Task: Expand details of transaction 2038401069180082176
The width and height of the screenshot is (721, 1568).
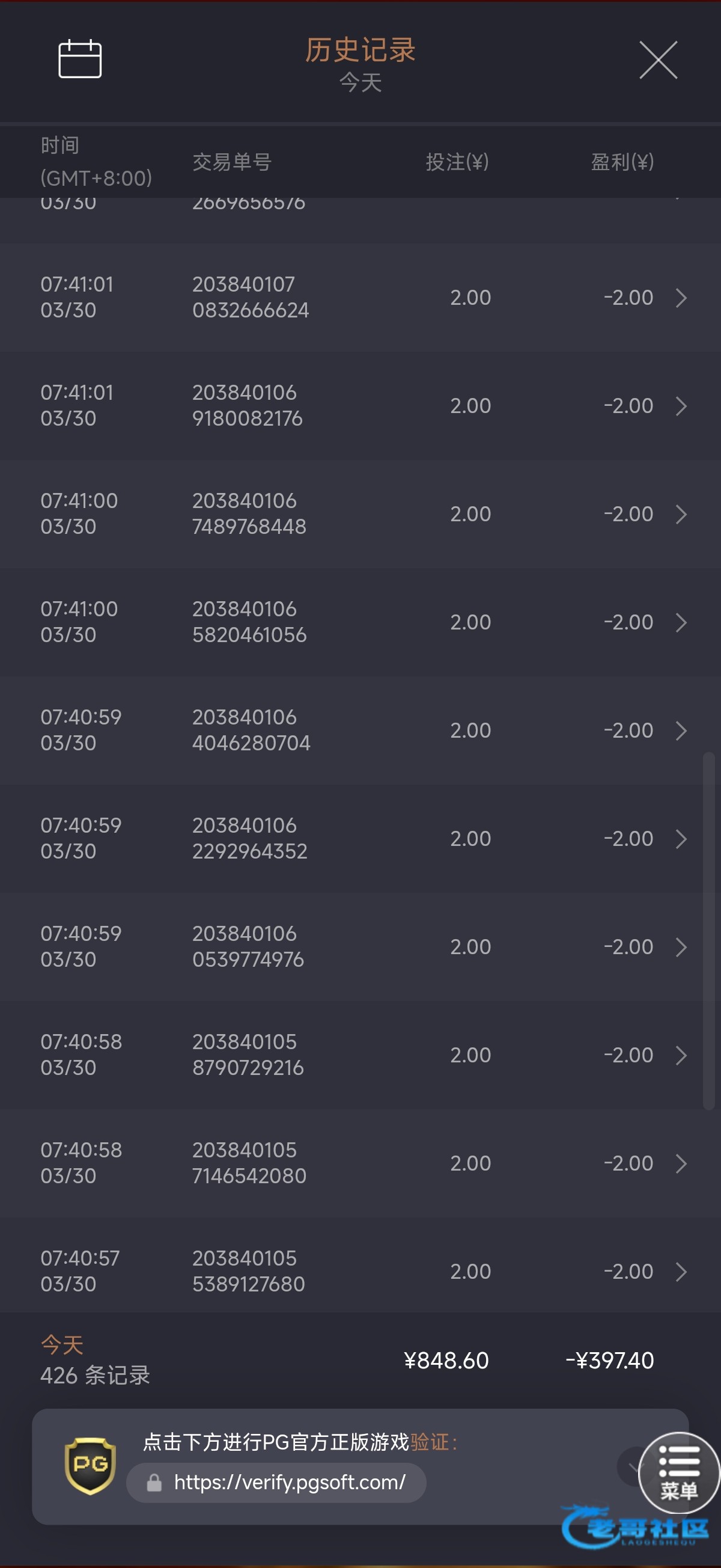Action: click(681, 406)
